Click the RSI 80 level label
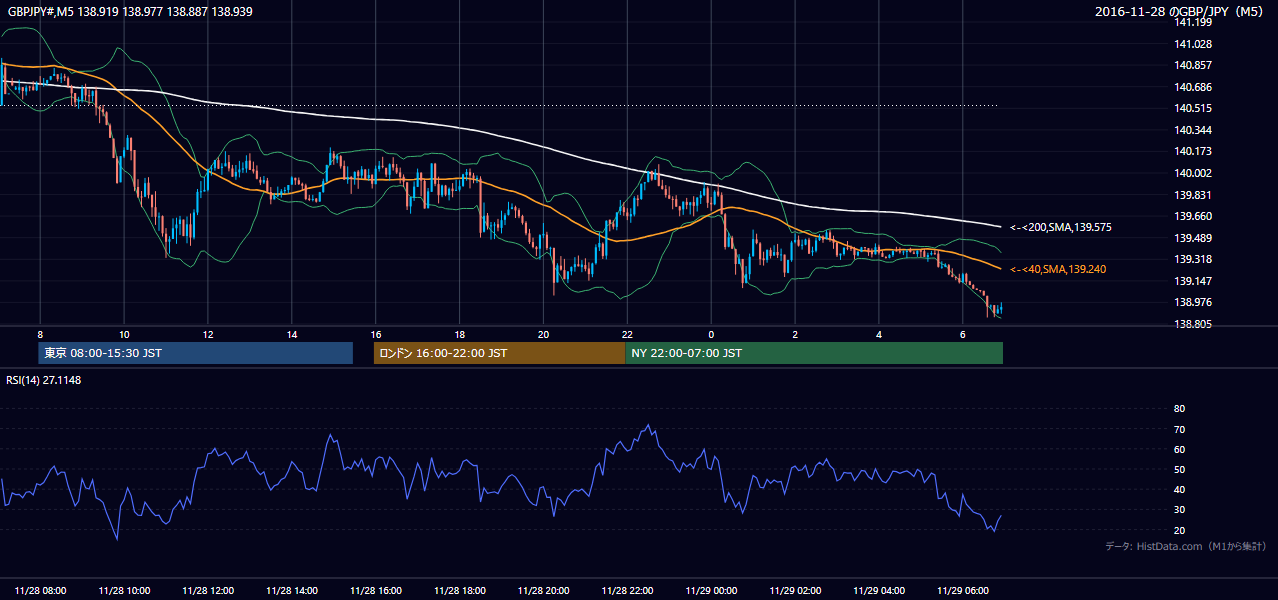This screenshot has width=1278, height=600. coord(1179,409)
